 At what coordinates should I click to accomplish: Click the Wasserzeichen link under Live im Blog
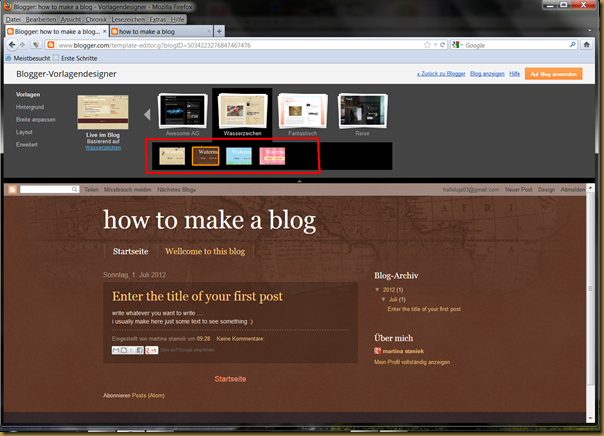point(103,148)
